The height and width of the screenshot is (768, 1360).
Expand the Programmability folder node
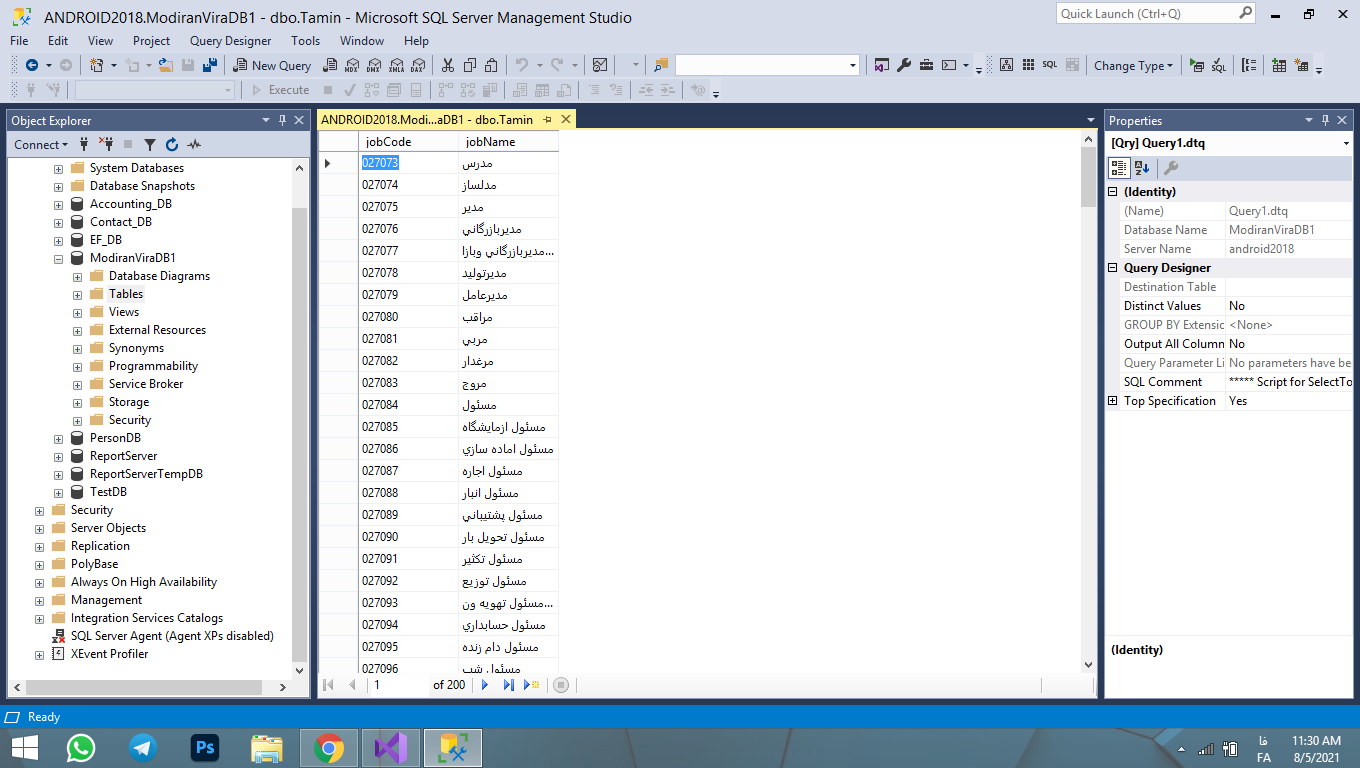pos(78,366)
